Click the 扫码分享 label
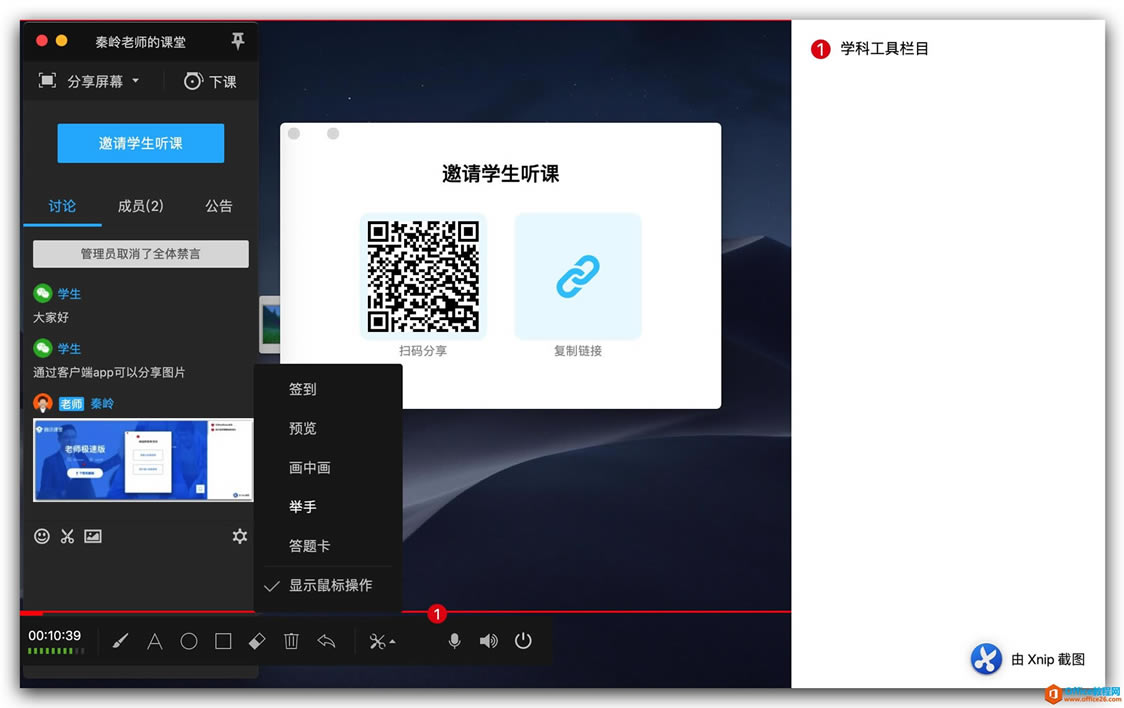The width and height of the screenshot is (1124, 708). click(x=423, y=350)
